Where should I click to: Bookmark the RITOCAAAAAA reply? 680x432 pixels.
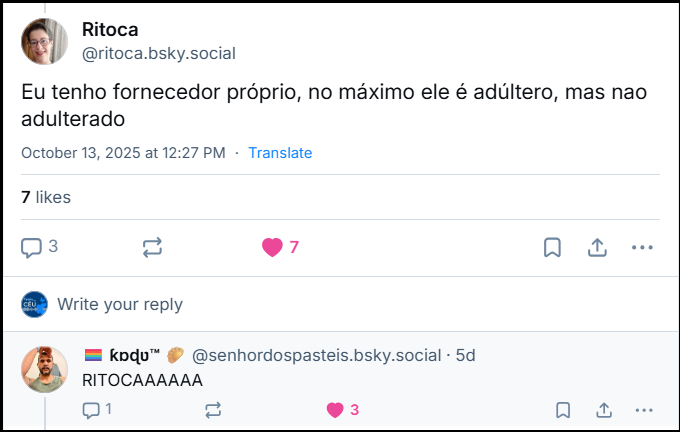click(x=564, y=409)
